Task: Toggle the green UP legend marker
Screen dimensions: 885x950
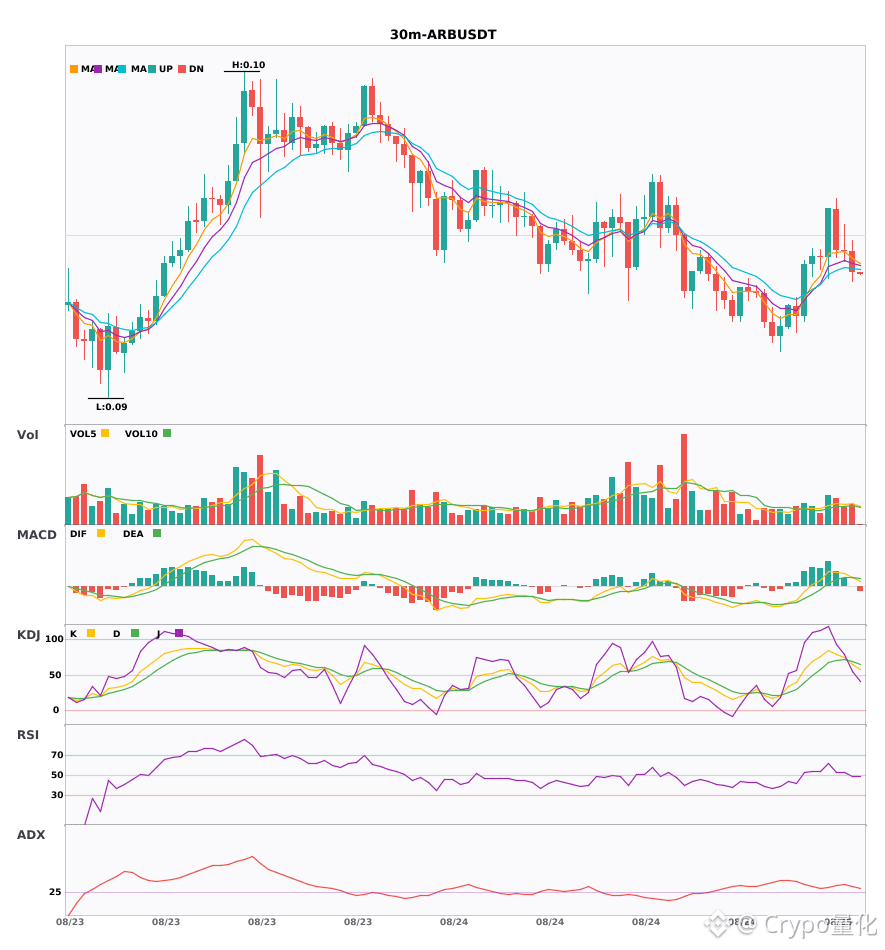Action: [152, 69]
